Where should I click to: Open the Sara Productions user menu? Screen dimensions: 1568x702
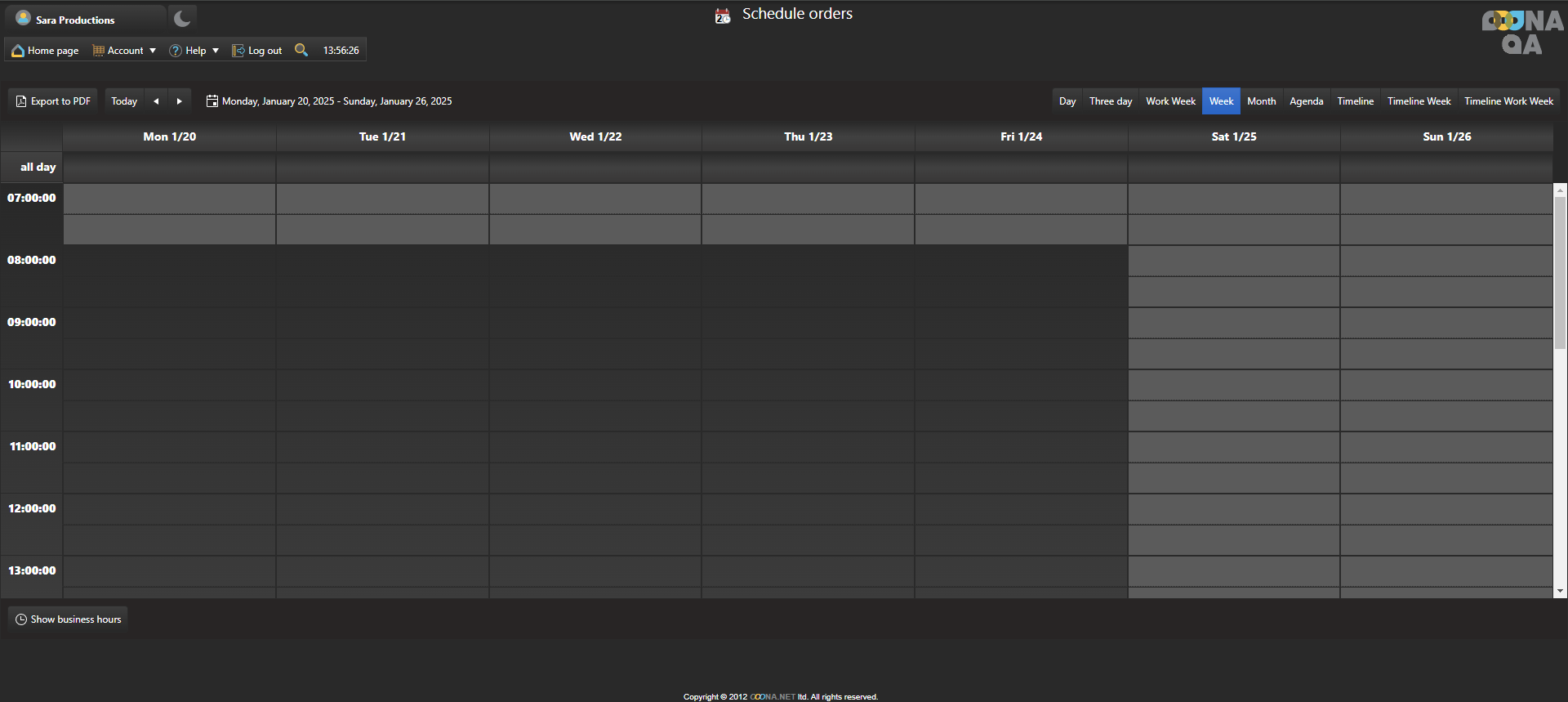[75, 20]
